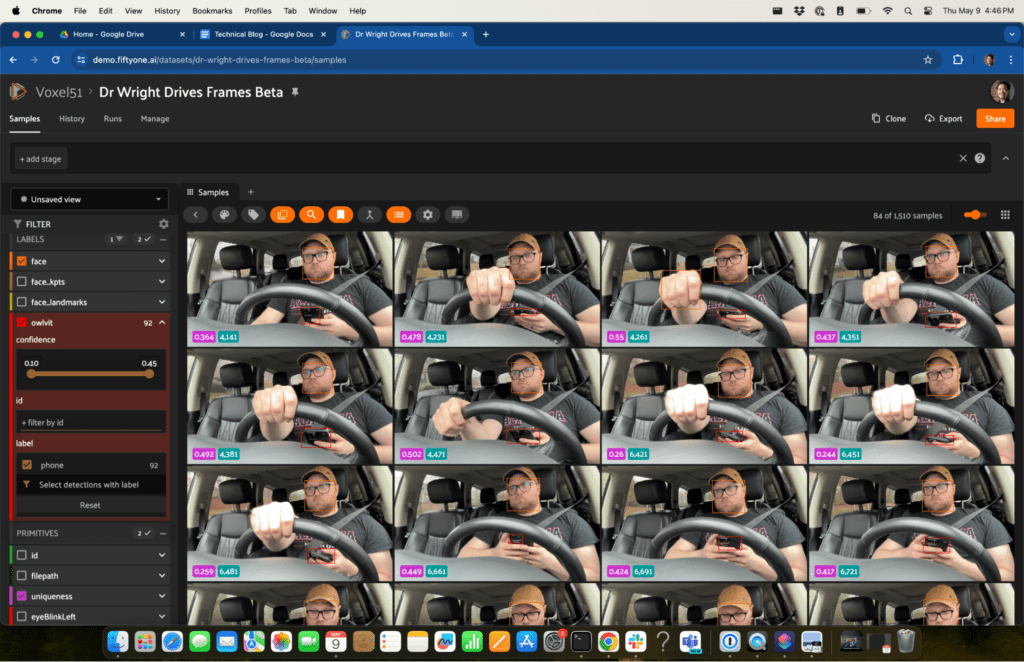Open the sample thumbnail labeled 0.449
Image resolution: width=1024 pixels, height=662 pixels.
click(x=497, y=523)
